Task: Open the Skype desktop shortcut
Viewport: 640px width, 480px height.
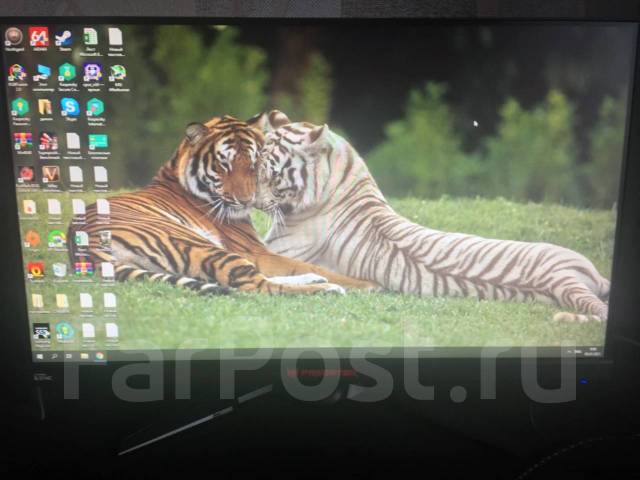Action: (x=70, y=105)
